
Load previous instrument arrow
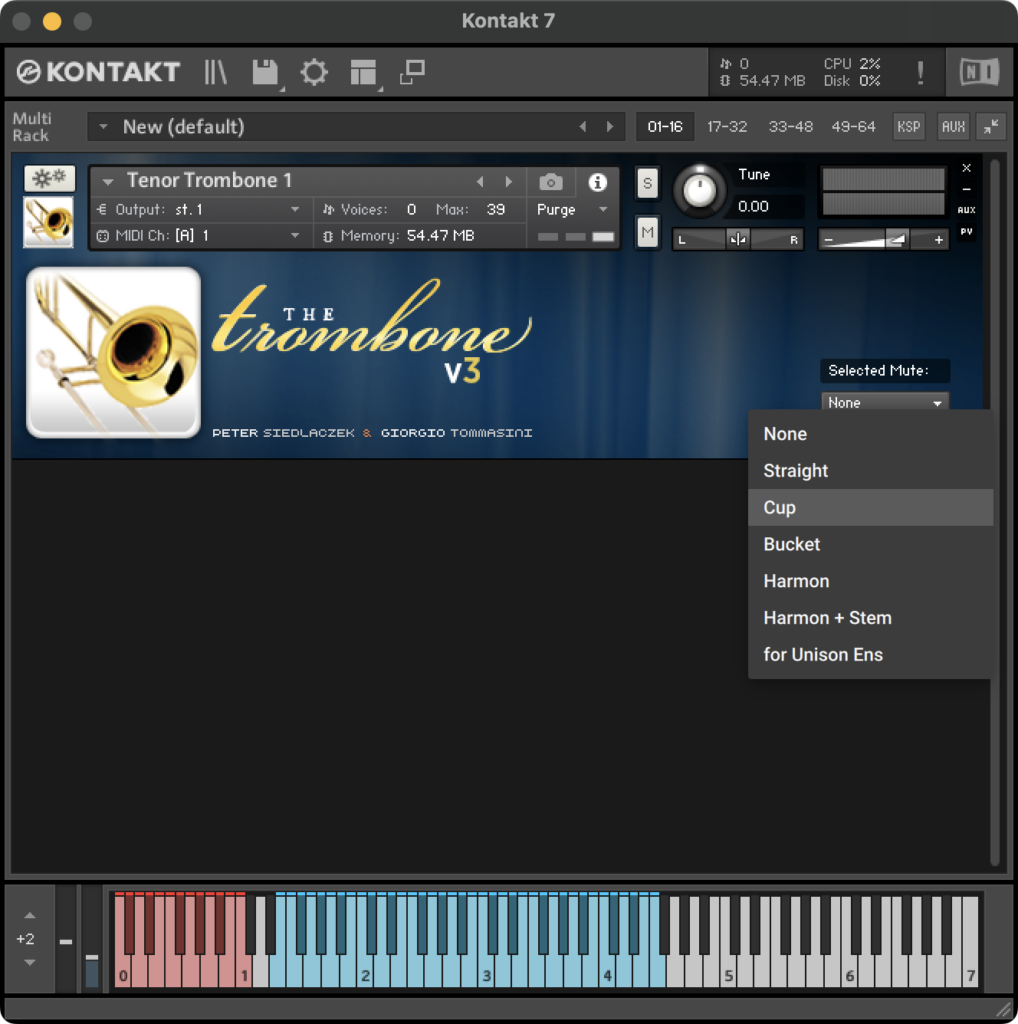click(480, 182)
